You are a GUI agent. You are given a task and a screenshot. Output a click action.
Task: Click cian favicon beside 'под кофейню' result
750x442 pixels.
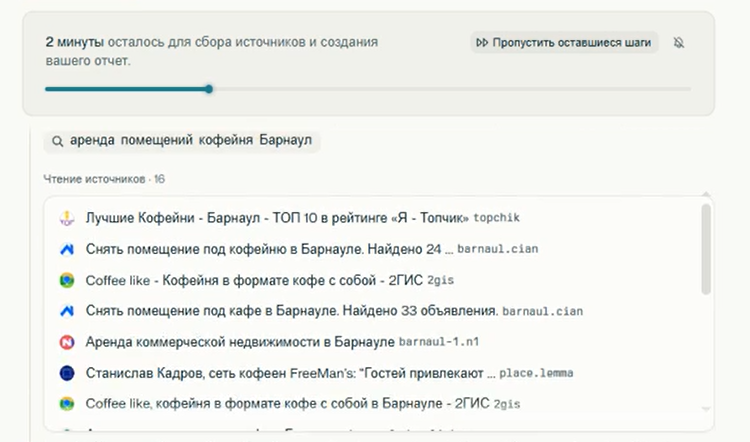[x=67, y=249]
